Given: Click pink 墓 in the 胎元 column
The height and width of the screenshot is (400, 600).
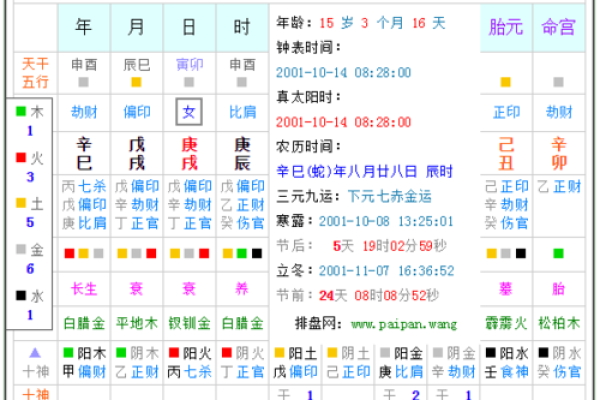Looking at the screenshot, I should 506,289.
